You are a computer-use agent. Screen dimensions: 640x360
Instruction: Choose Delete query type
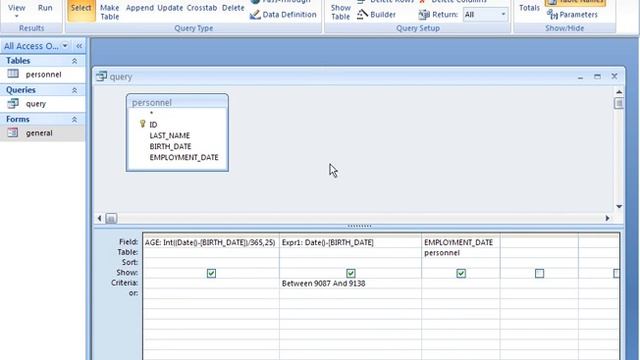(x=233, y=8)
